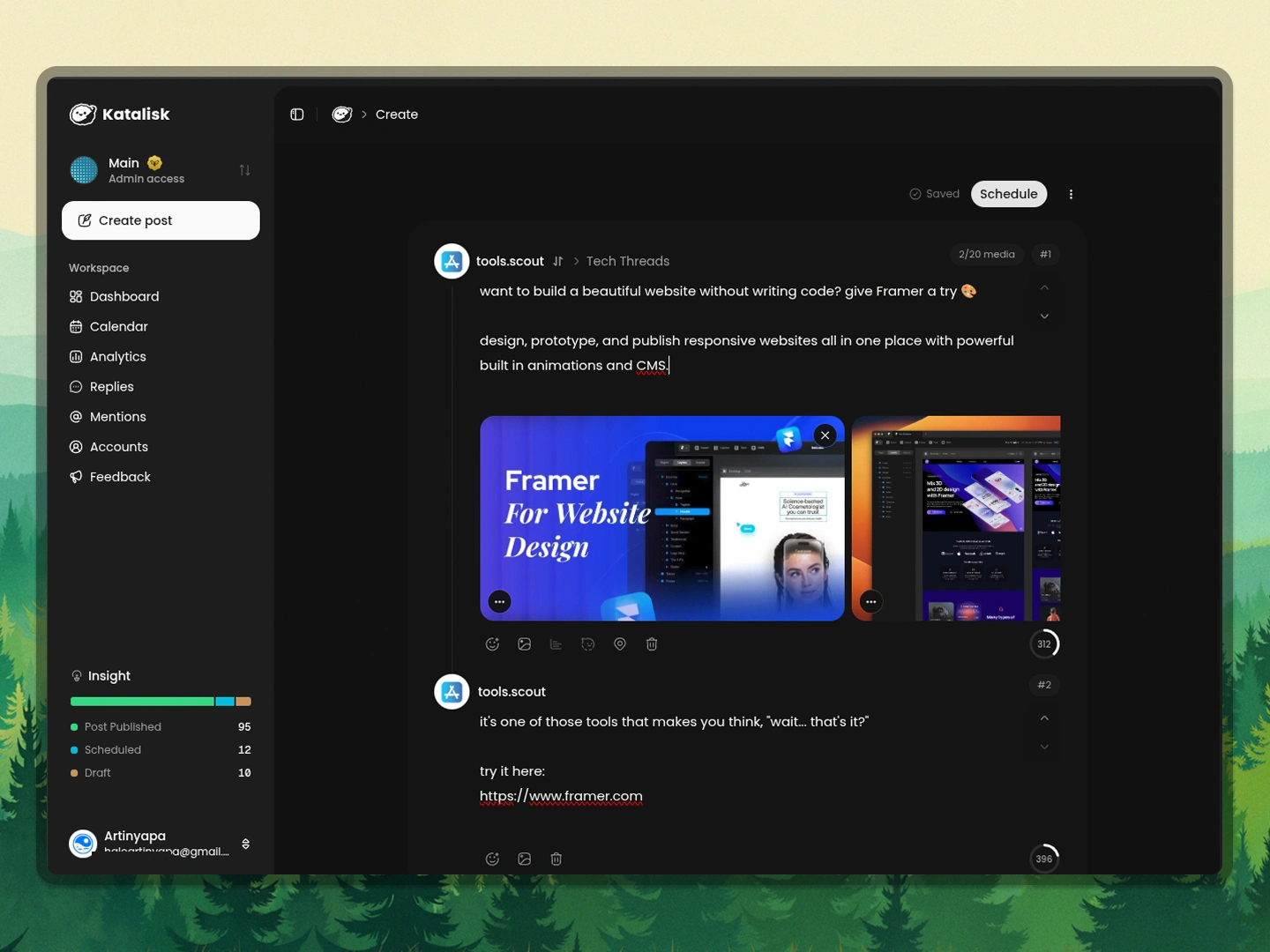The height and width of the screenshot is (952, 1270).
Task: Select the Draft 10 row
Action: coord(161,773)
